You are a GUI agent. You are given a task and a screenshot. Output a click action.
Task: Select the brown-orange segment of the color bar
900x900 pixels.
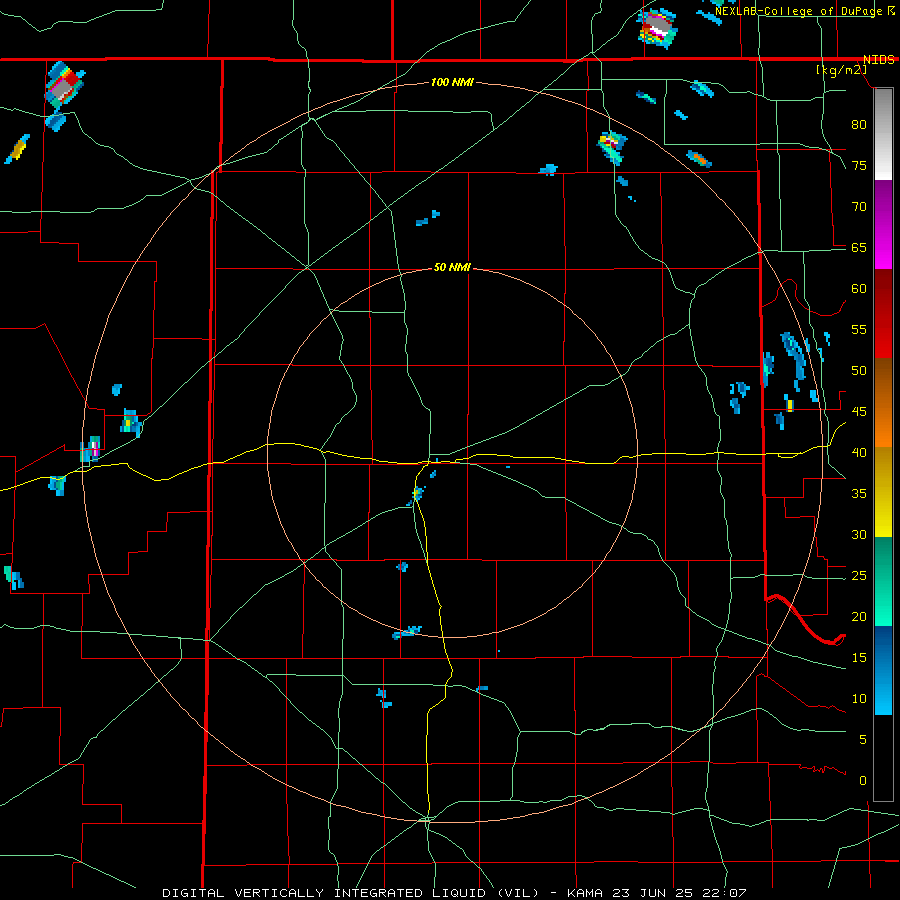(x=883, y=403)
